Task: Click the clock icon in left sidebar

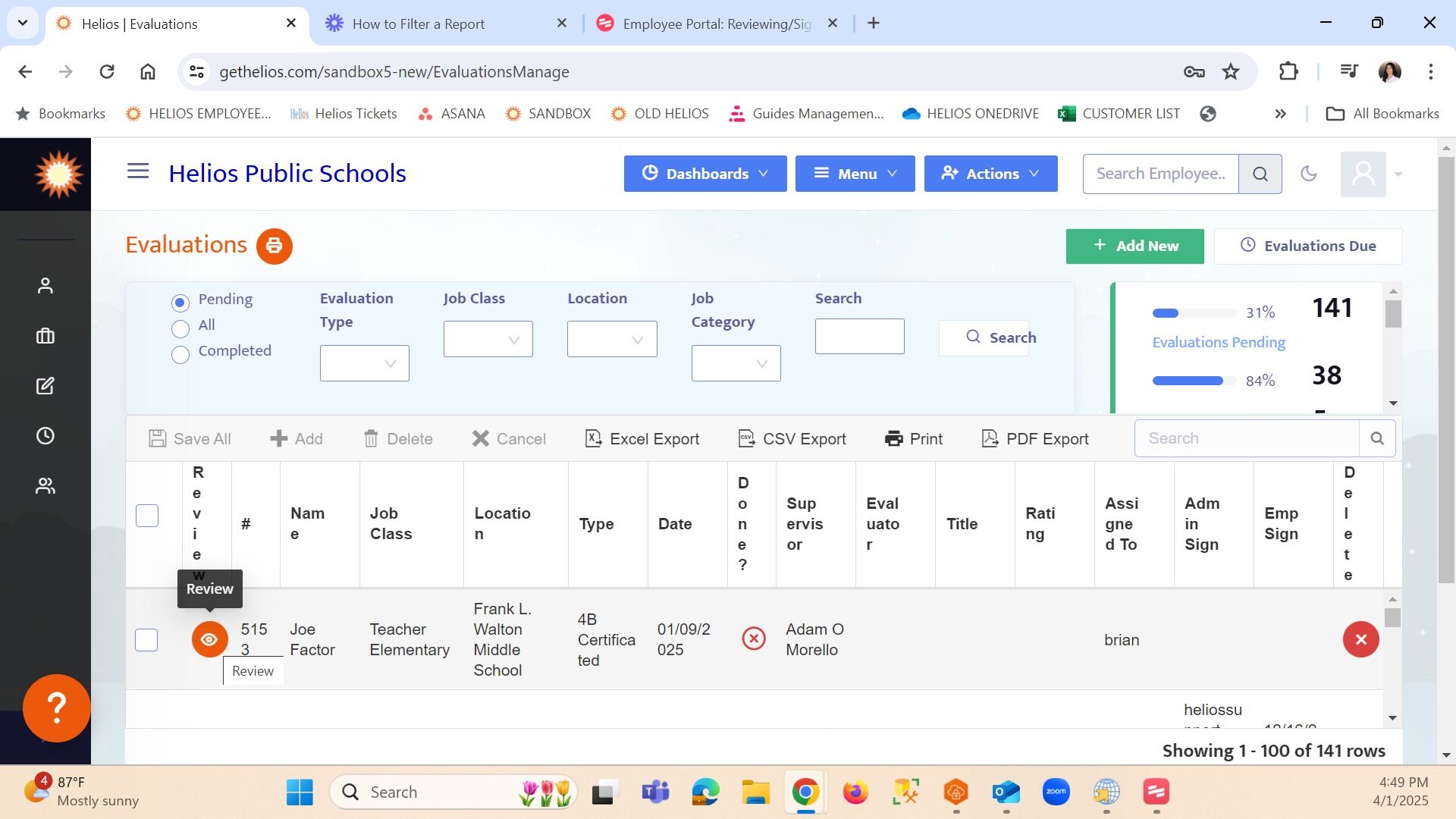Action: click(45, 436)
